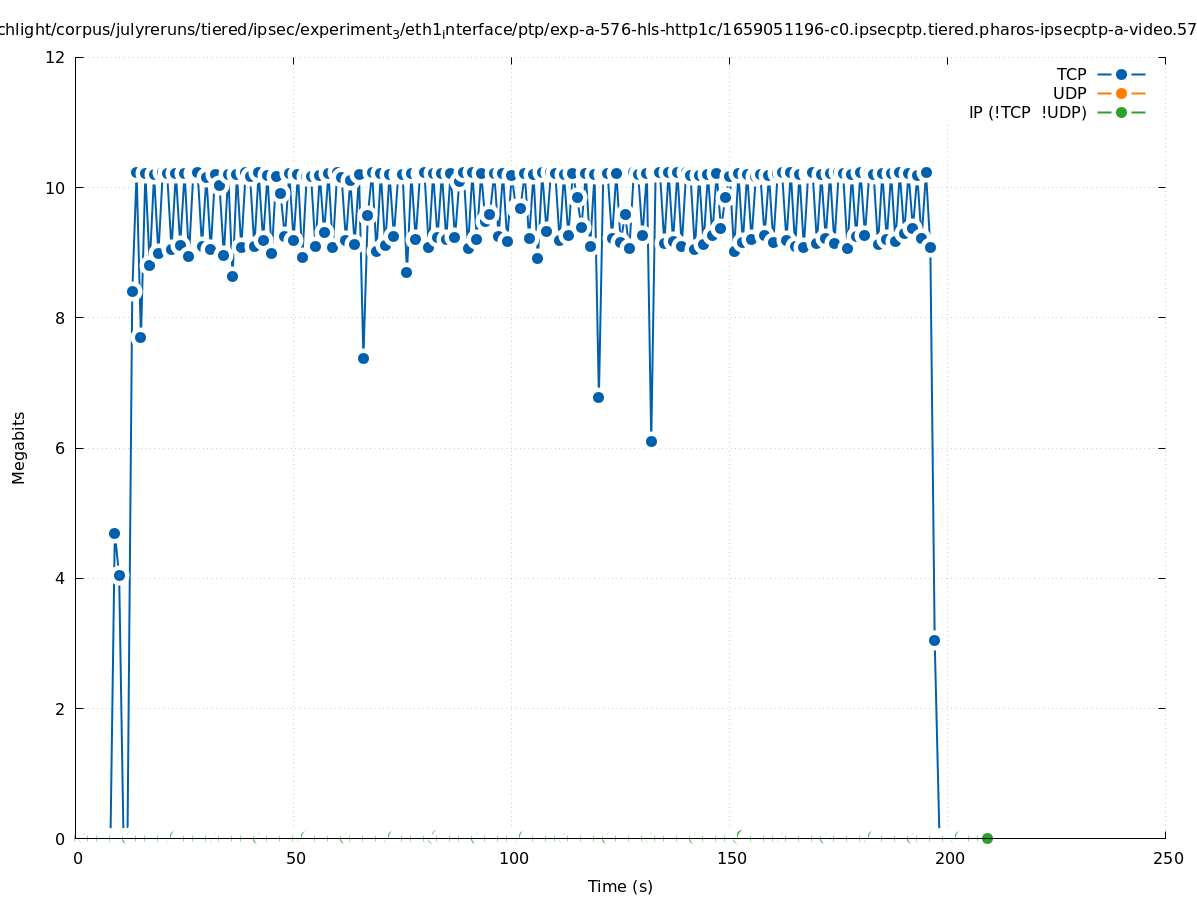Click the blue TCP legend marker
Image resolution: width=1197 pixels, height=900 pixels.
click(x=1121, y=74)
